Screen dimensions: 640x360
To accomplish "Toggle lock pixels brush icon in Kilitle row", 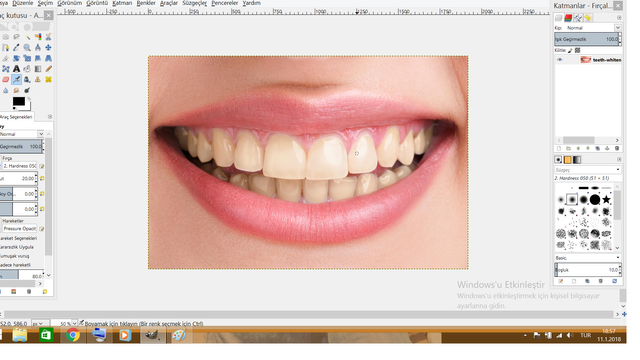I will click(570, 50).
